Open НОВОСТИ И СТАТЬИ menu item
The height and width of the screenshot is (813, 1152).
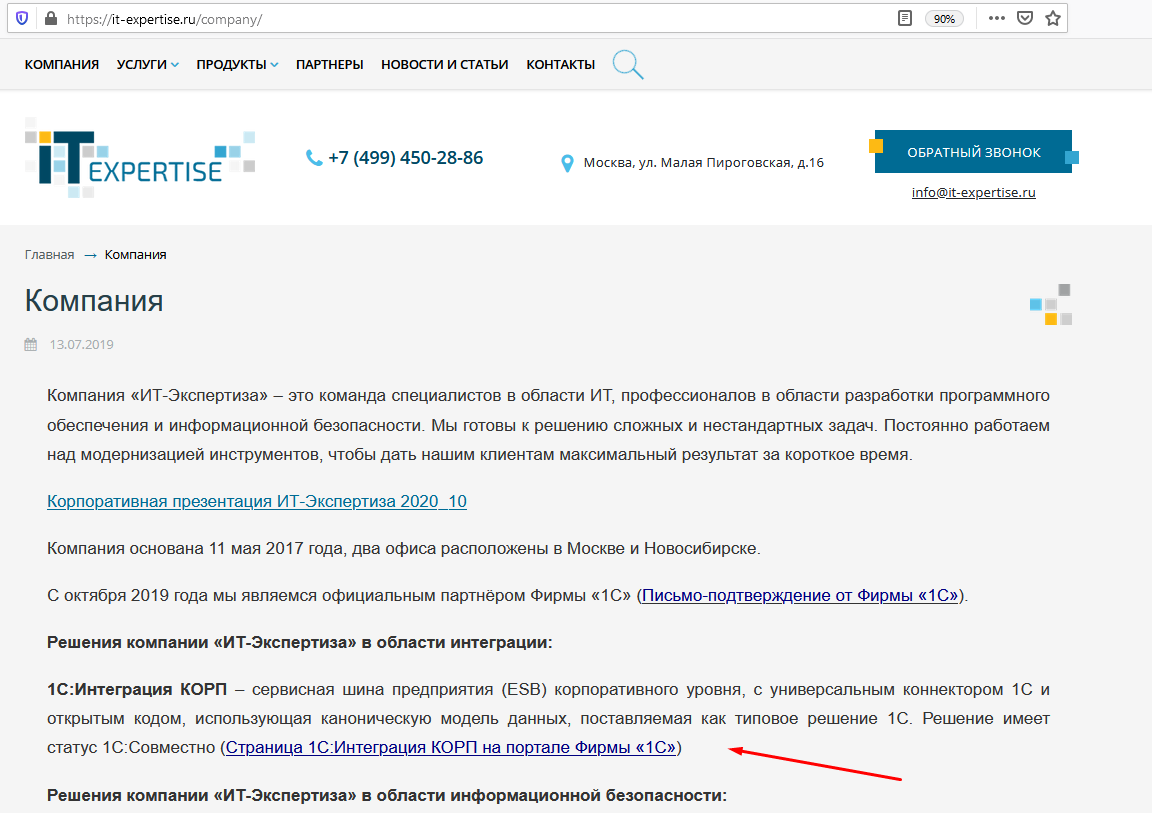444,65
